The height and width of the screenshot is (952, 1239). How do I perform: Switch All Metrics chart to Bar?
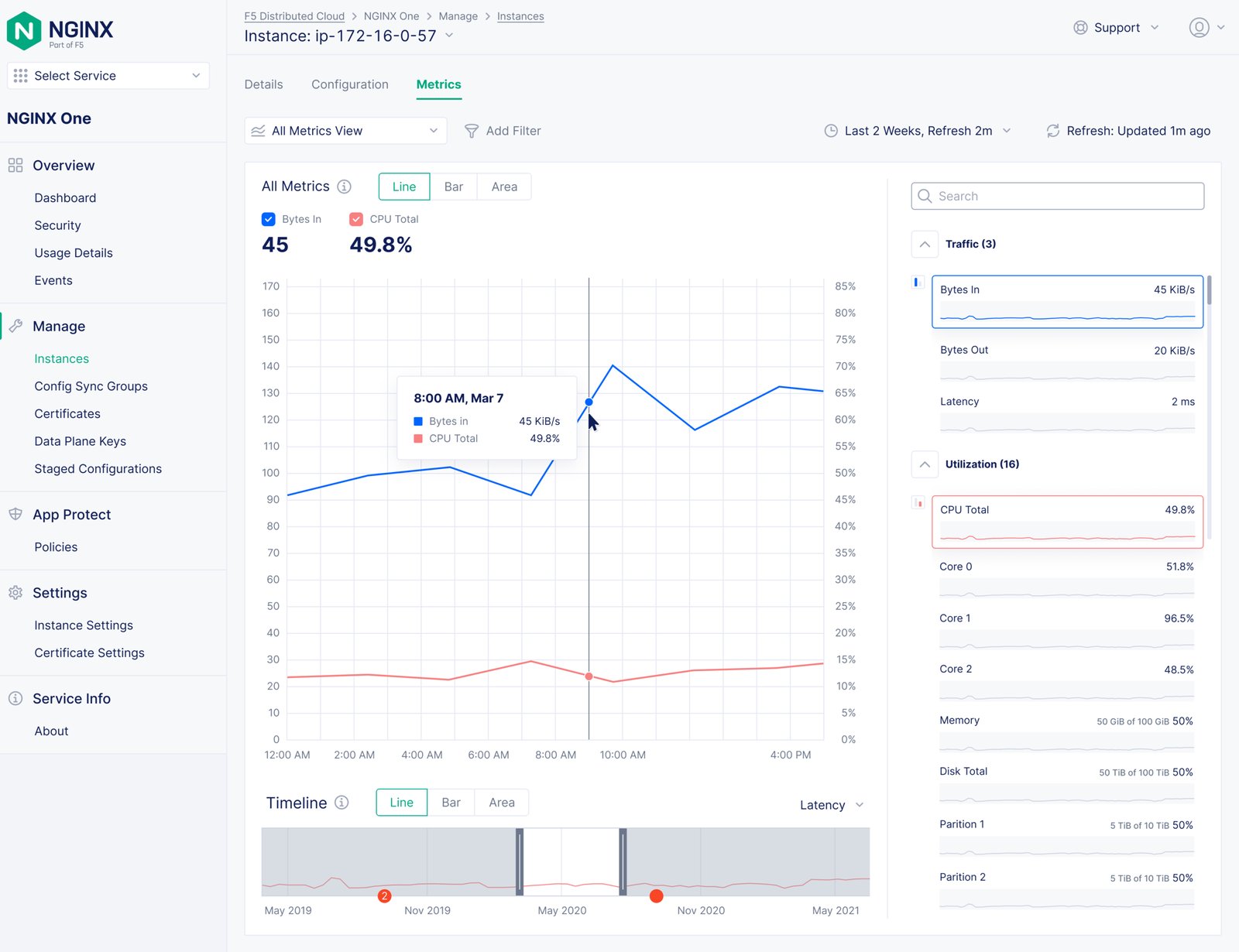[x=453, y=187]
